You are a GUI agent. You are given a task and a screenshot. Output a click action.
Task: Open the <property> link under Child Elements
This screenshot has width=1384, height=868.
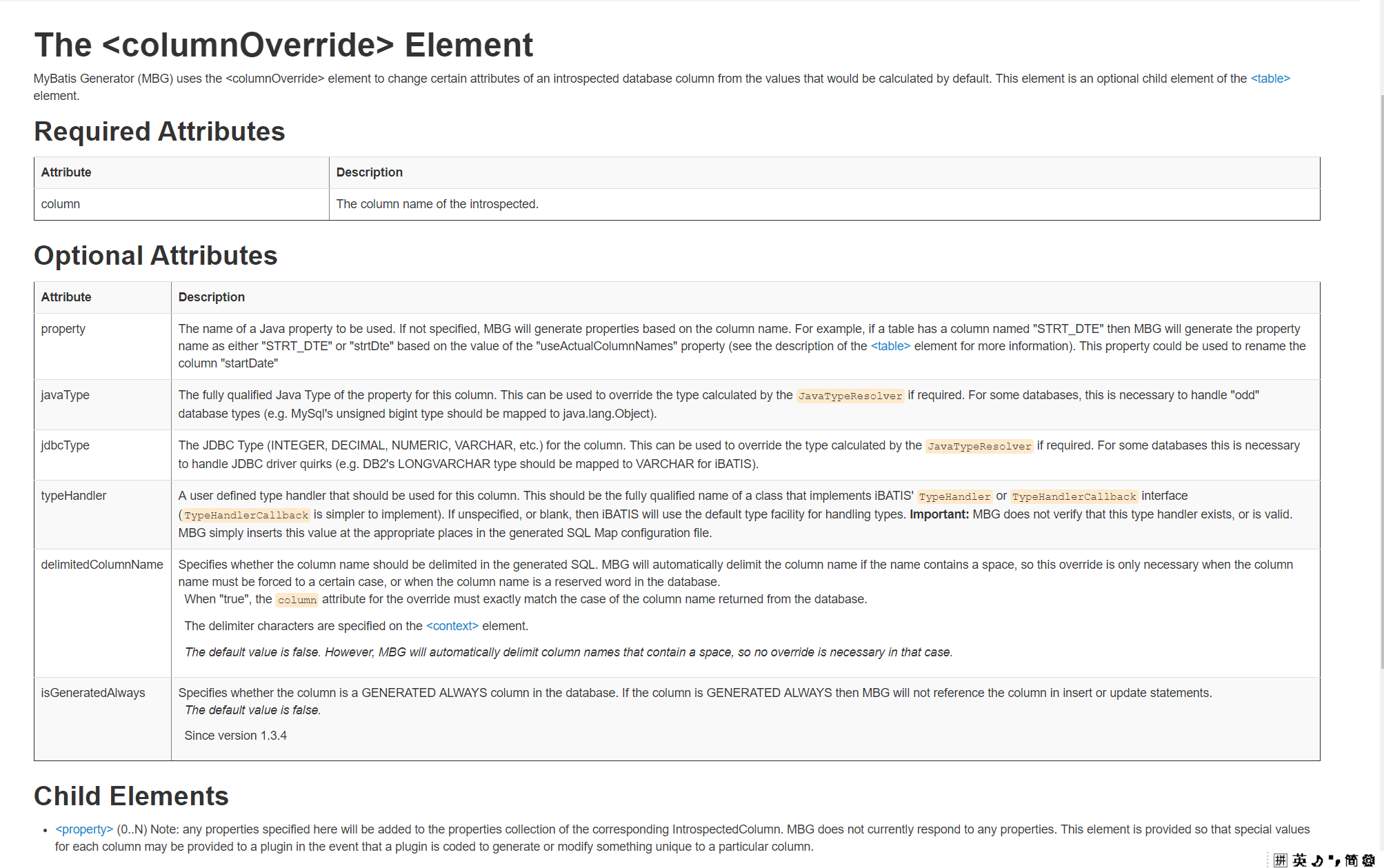coord(84,829)
